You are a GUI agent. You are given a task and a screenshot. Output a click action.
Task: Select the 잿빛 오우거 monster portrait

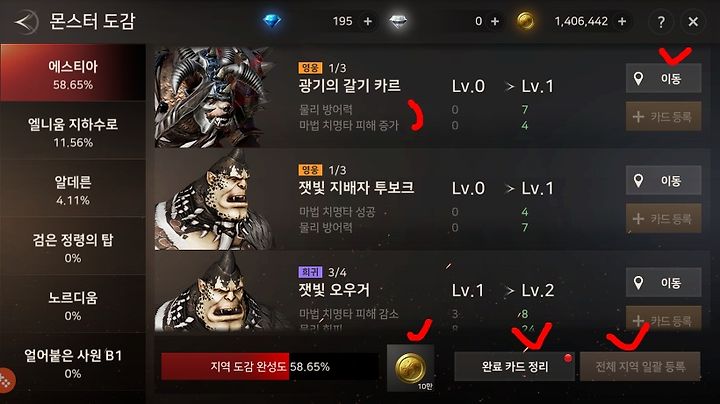tap(215, 291)
